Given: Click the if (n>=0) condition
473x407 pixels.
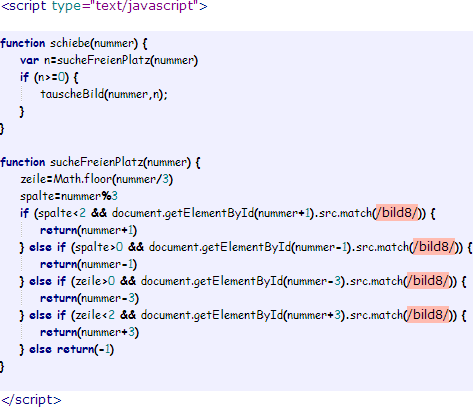Looking at the screenshot, I should coord(49,77).
